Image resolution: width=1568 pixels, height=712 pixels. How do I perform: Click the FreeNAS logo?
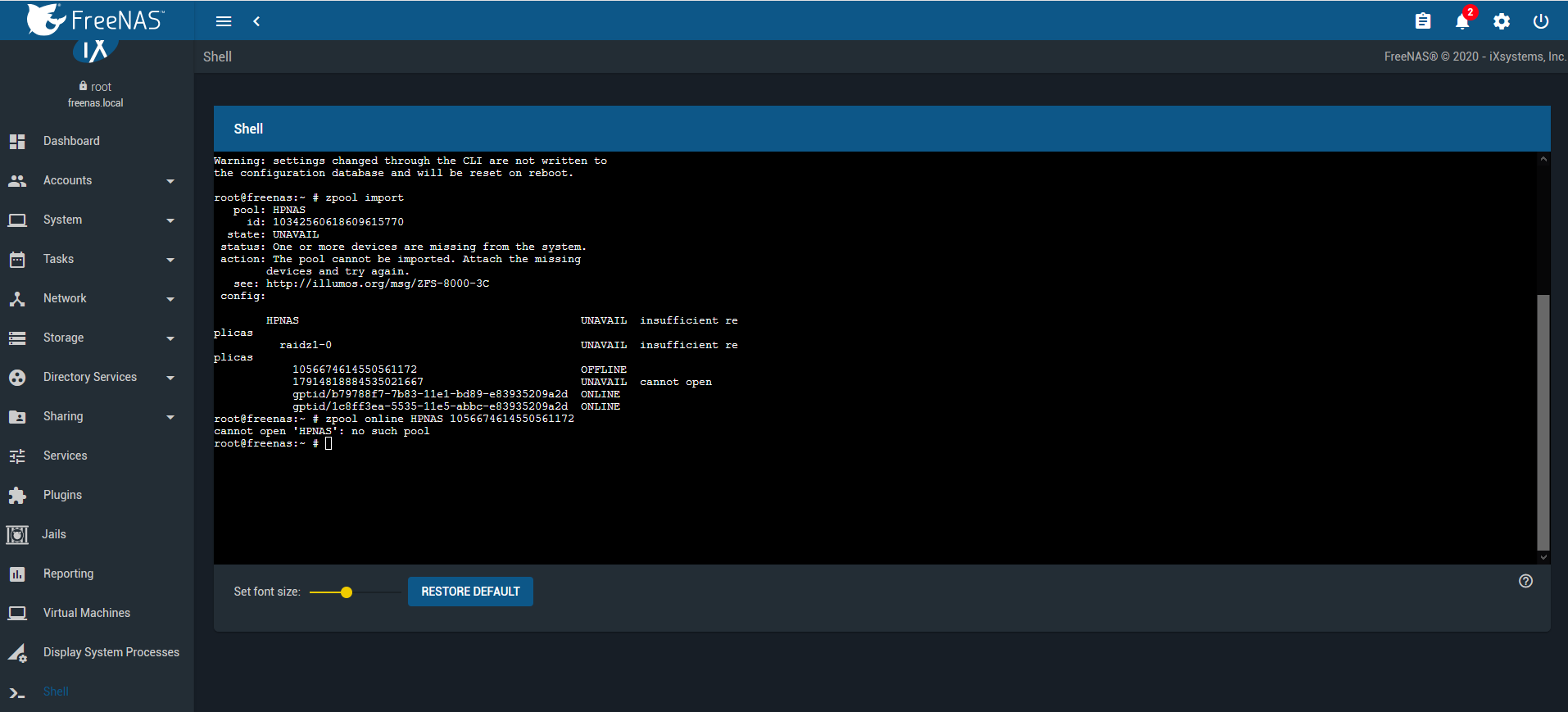96,19
